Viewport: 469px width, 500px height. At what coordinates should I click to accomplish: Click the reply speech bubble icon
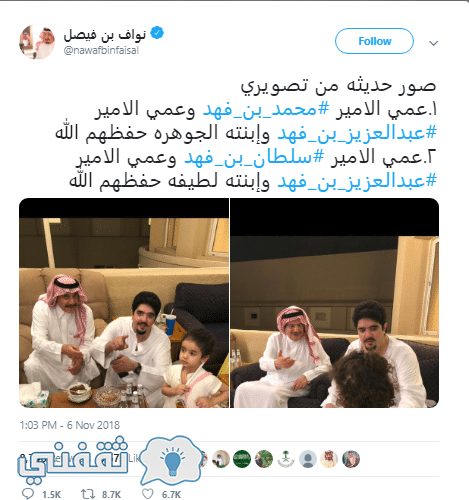tap(27, 494)
